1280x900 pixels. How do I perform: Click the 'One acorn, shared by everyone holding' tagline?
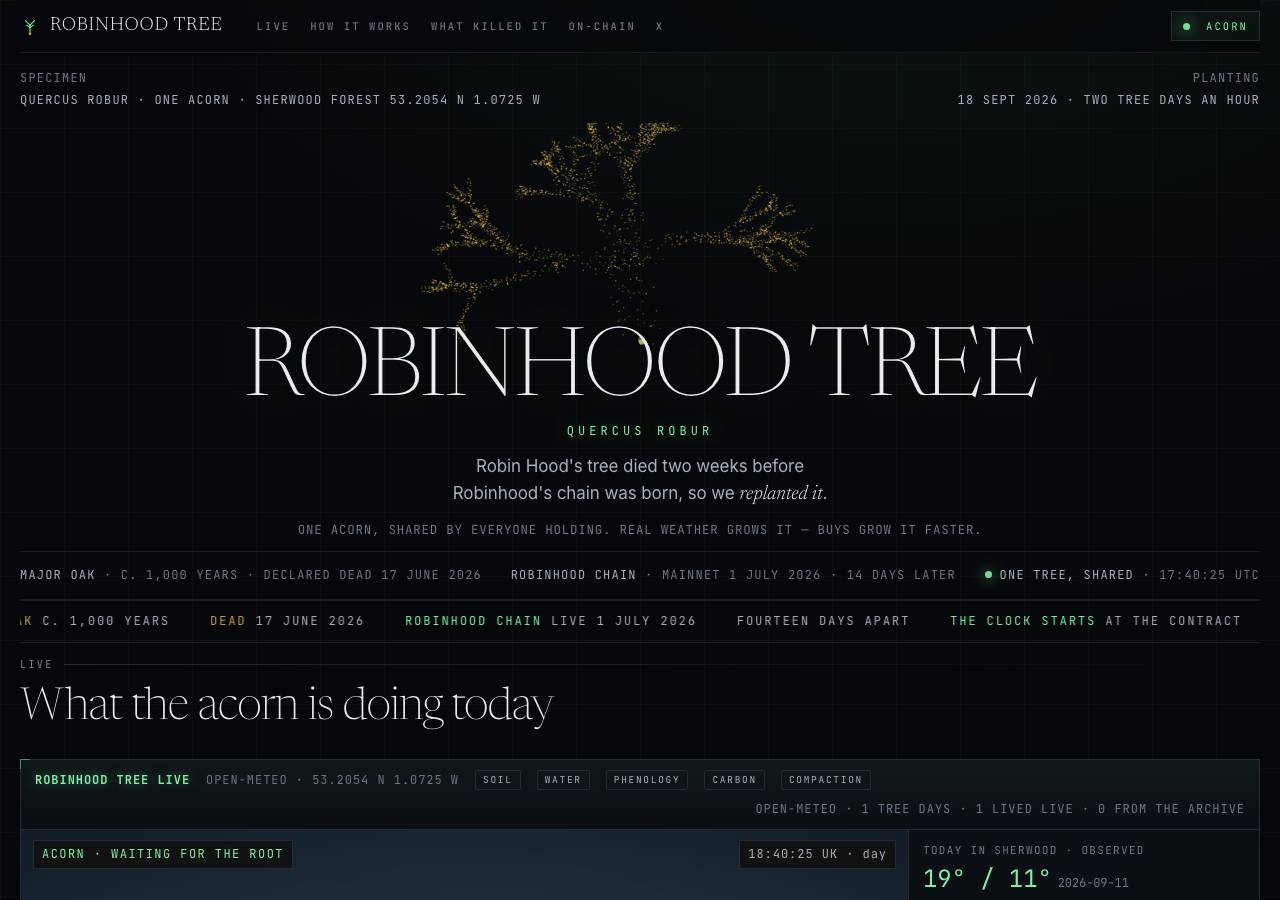coord(640,530)
